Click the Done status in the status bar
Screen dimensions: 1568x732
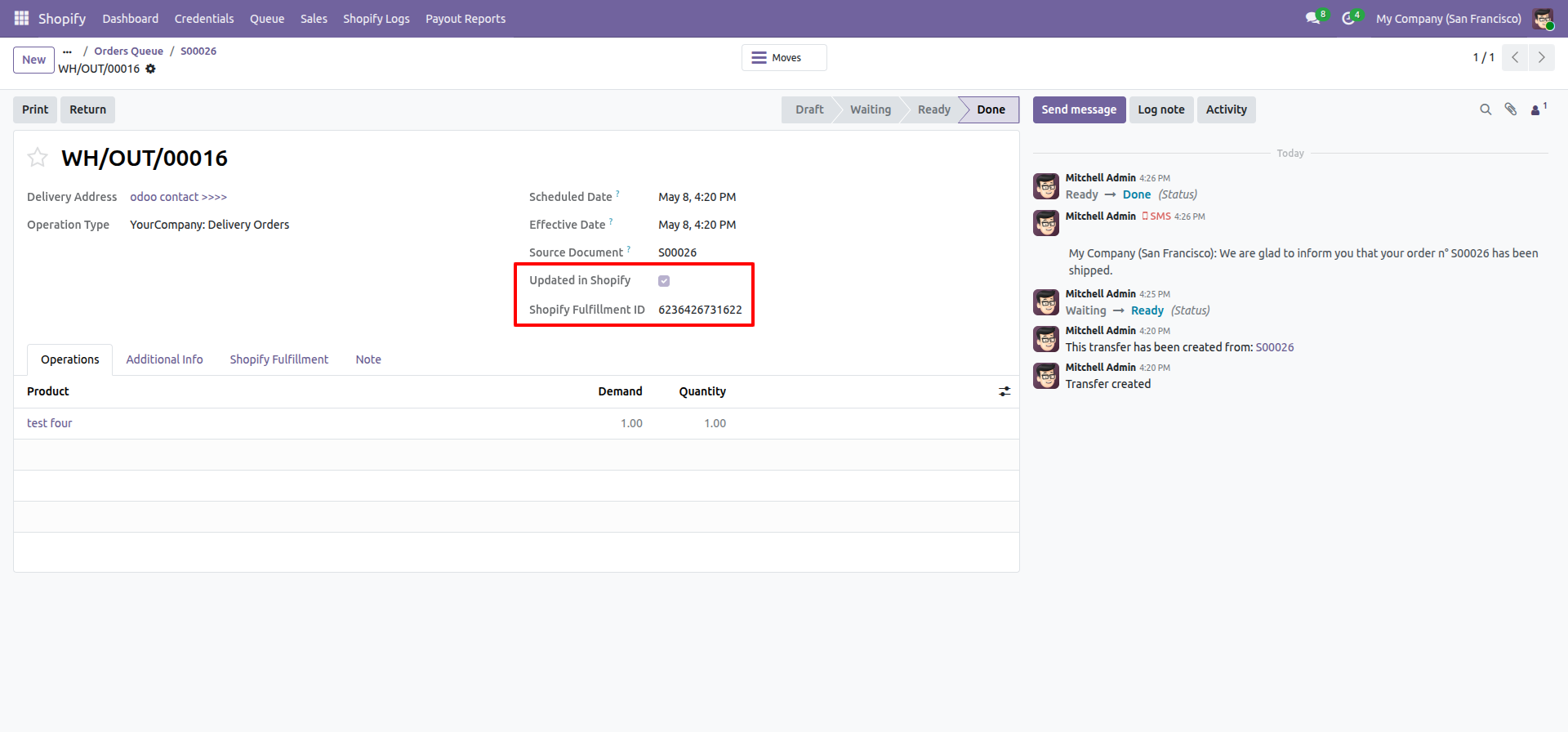pyautogui.click(x=991, y=109)
